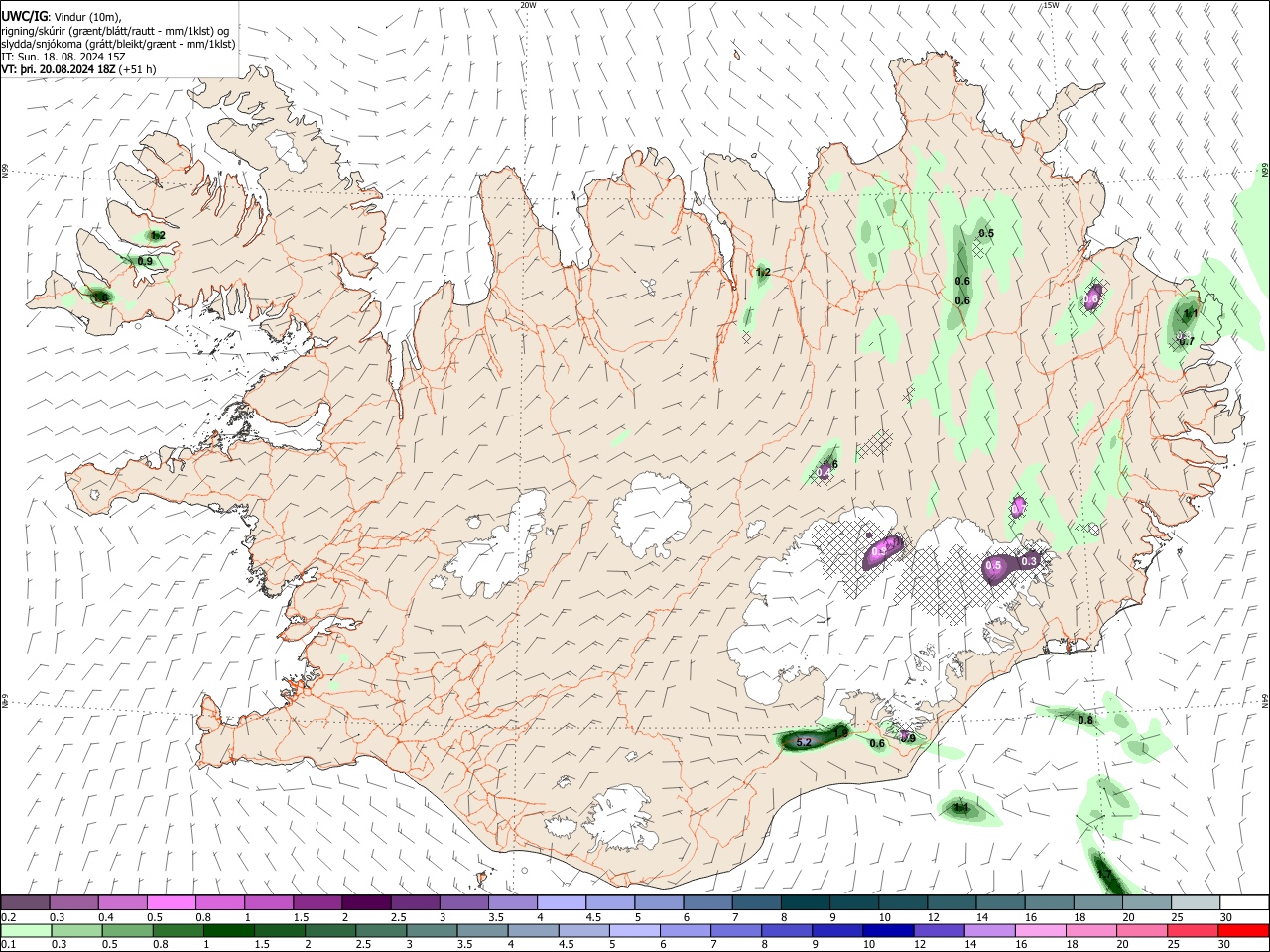
Task: Select the 0.5 snow value on the glacier
Action: (993, 566)
